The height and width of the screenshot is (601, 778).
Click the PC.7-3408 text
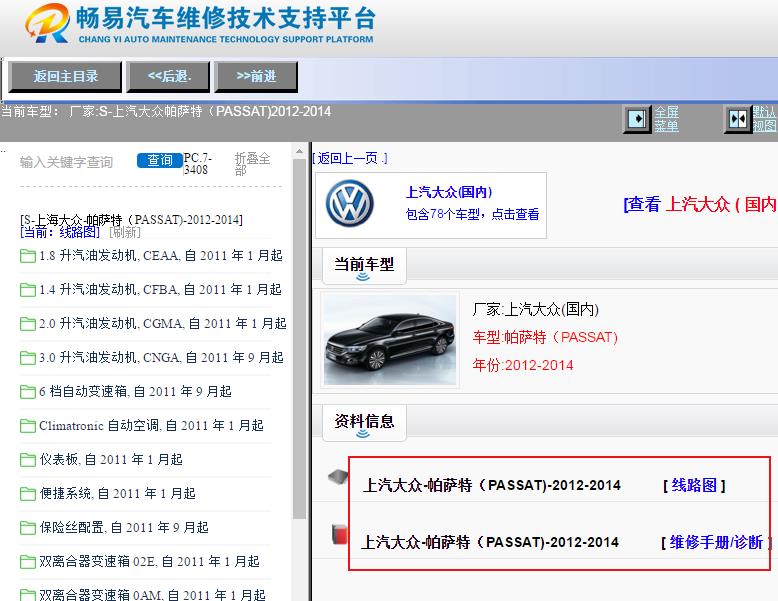click(198, 164)
